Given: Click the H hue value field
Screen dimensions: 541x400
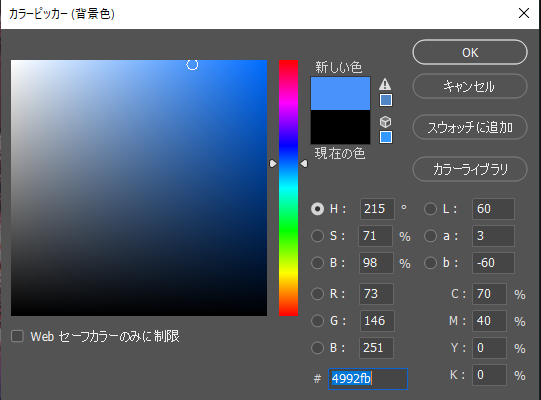Looking at the screenshot, I should [377, 209].
